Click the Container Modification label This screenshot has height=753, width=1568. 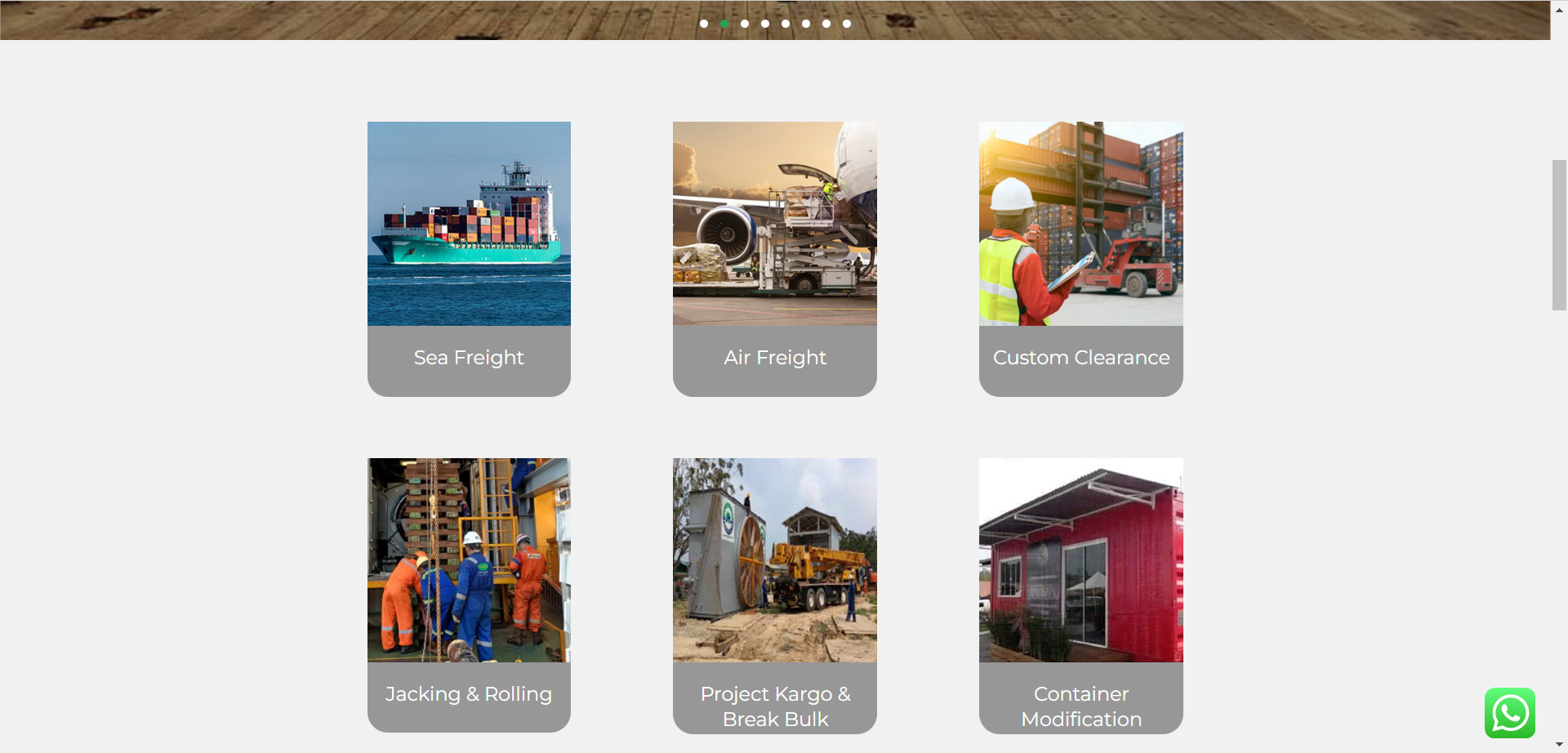[1081, 706]
